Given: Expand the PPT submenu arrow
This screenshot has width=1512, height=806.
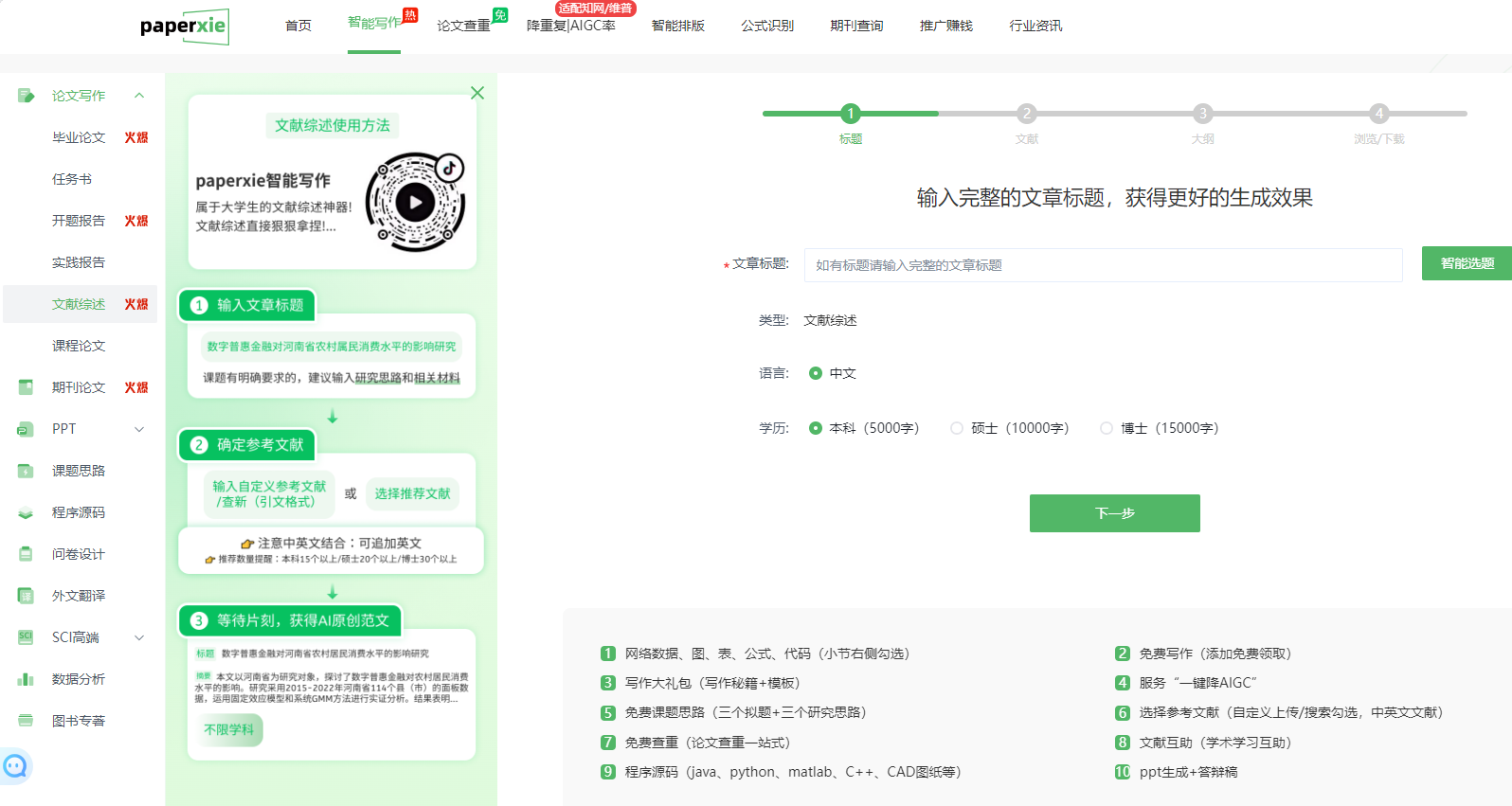Looking at the screenshot, I should [x=139, y=429].
